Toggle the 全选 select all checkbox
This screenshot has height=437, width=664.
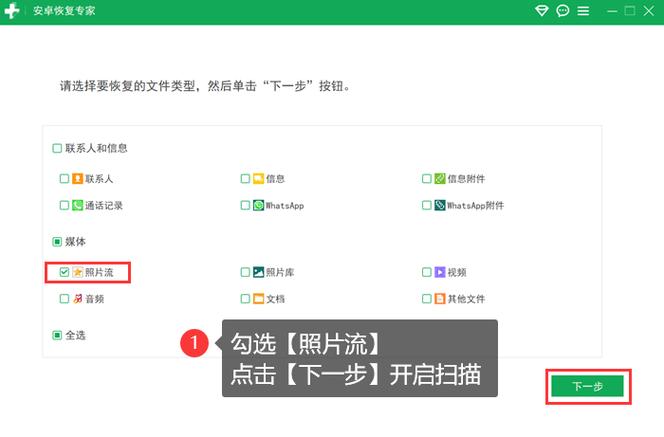pos(57,335)
